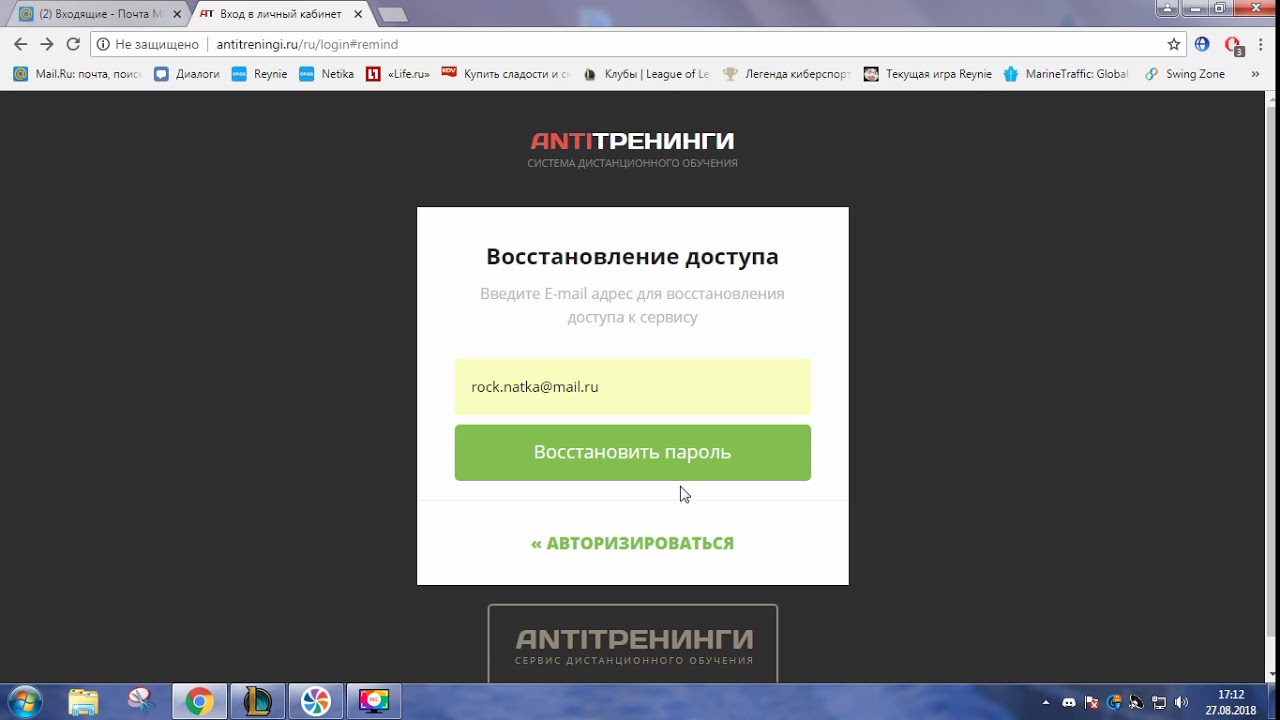Image resolution: width=1280 pixels, height=720 pixels.
Task: Click the browser forward arrow
Action: click(x=47, y=44)
